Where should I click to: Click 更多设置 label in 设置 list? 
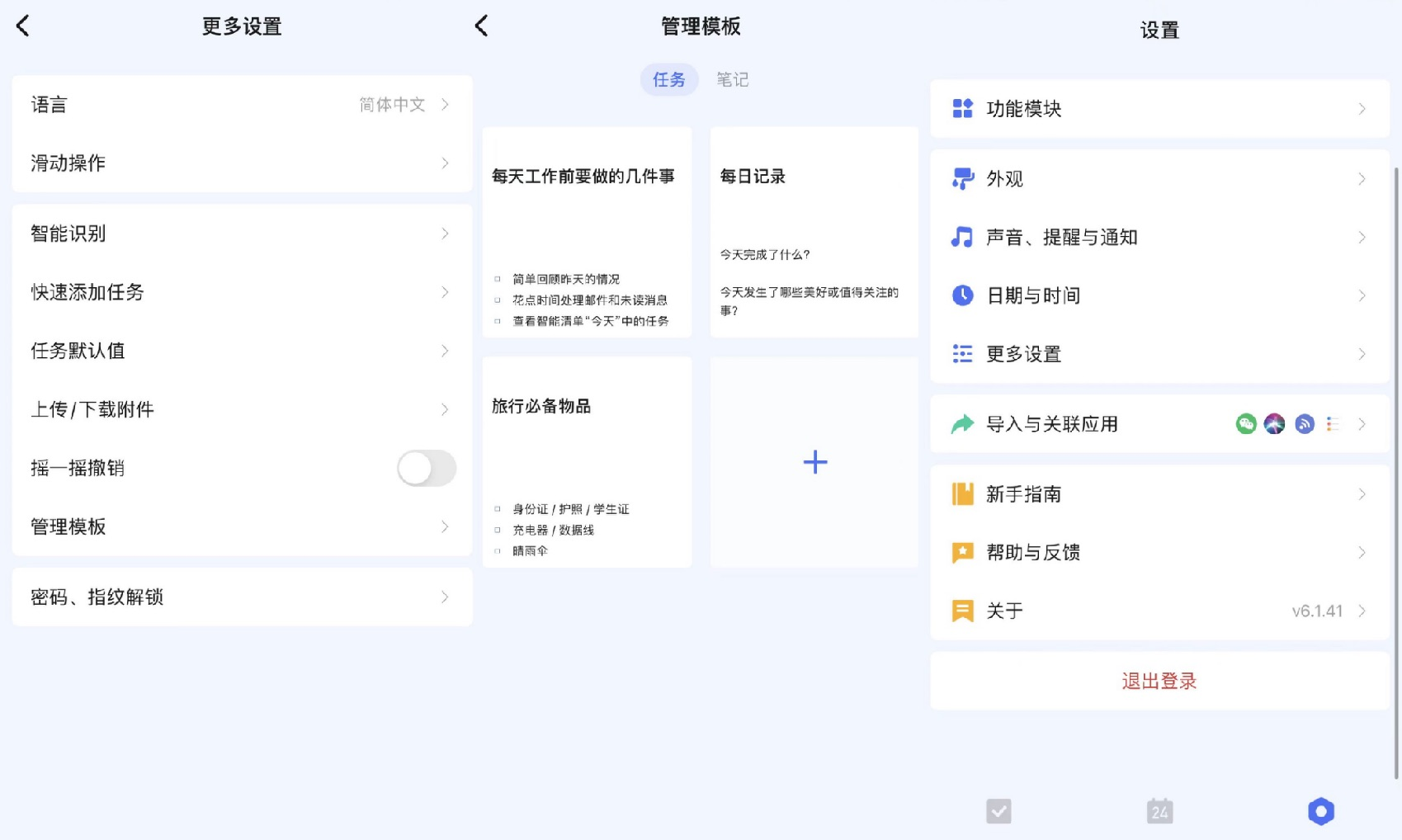click(1024, 354)
